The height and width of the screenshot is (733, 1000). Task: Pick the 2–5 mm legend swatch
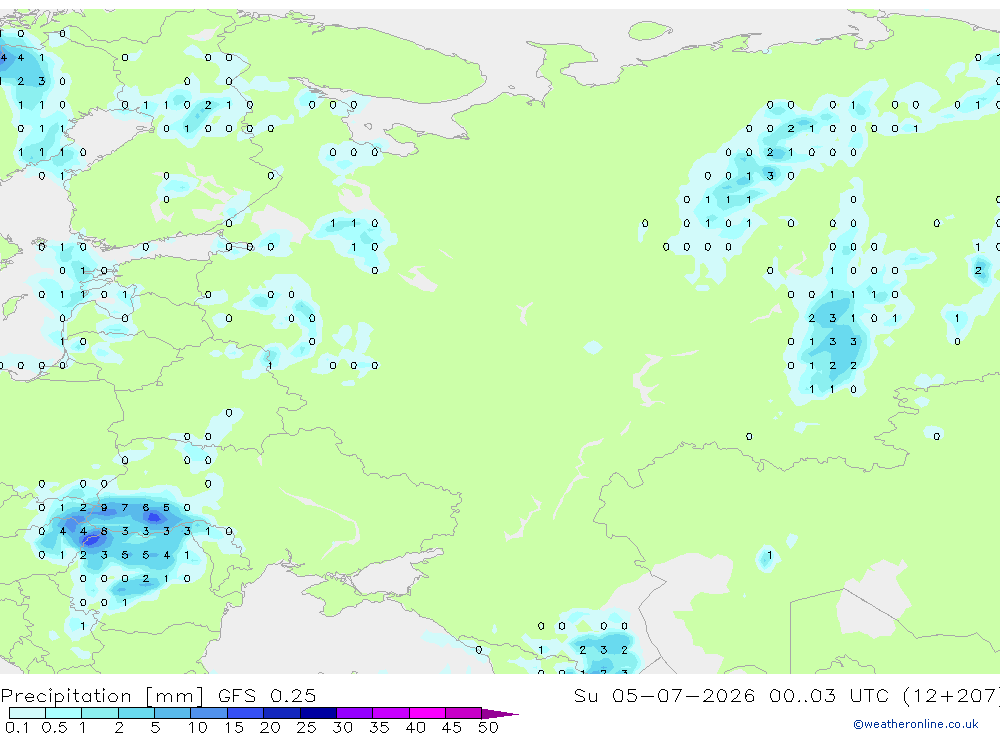[136, 713]
